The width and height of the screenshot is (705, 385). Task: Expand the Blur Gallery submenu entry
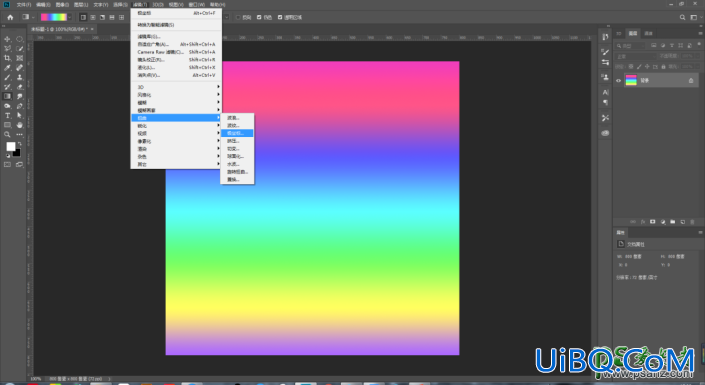[176, 110]
